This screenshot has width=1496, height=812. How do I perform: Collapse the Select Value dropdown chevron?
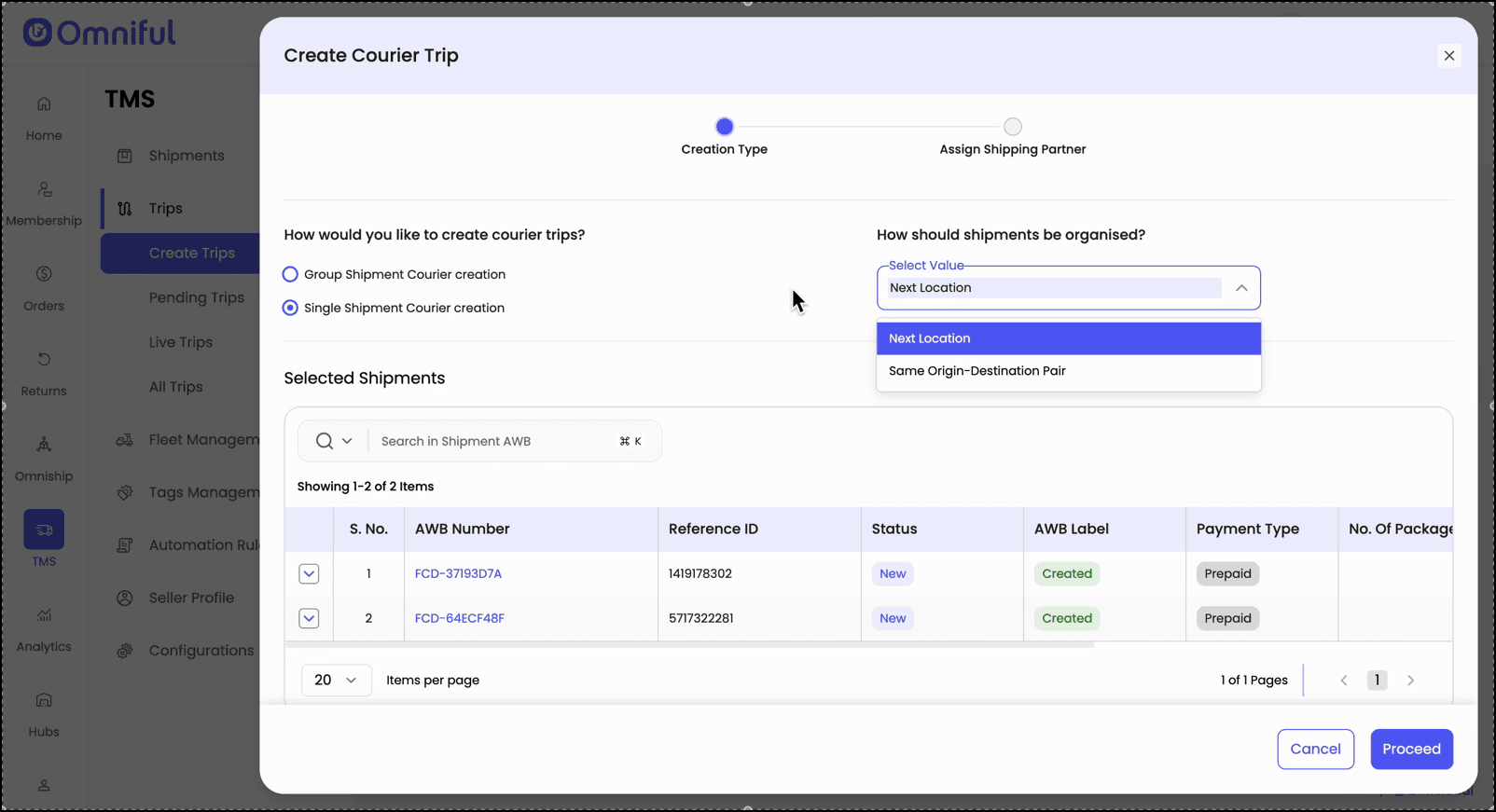tap(1241, 288)
